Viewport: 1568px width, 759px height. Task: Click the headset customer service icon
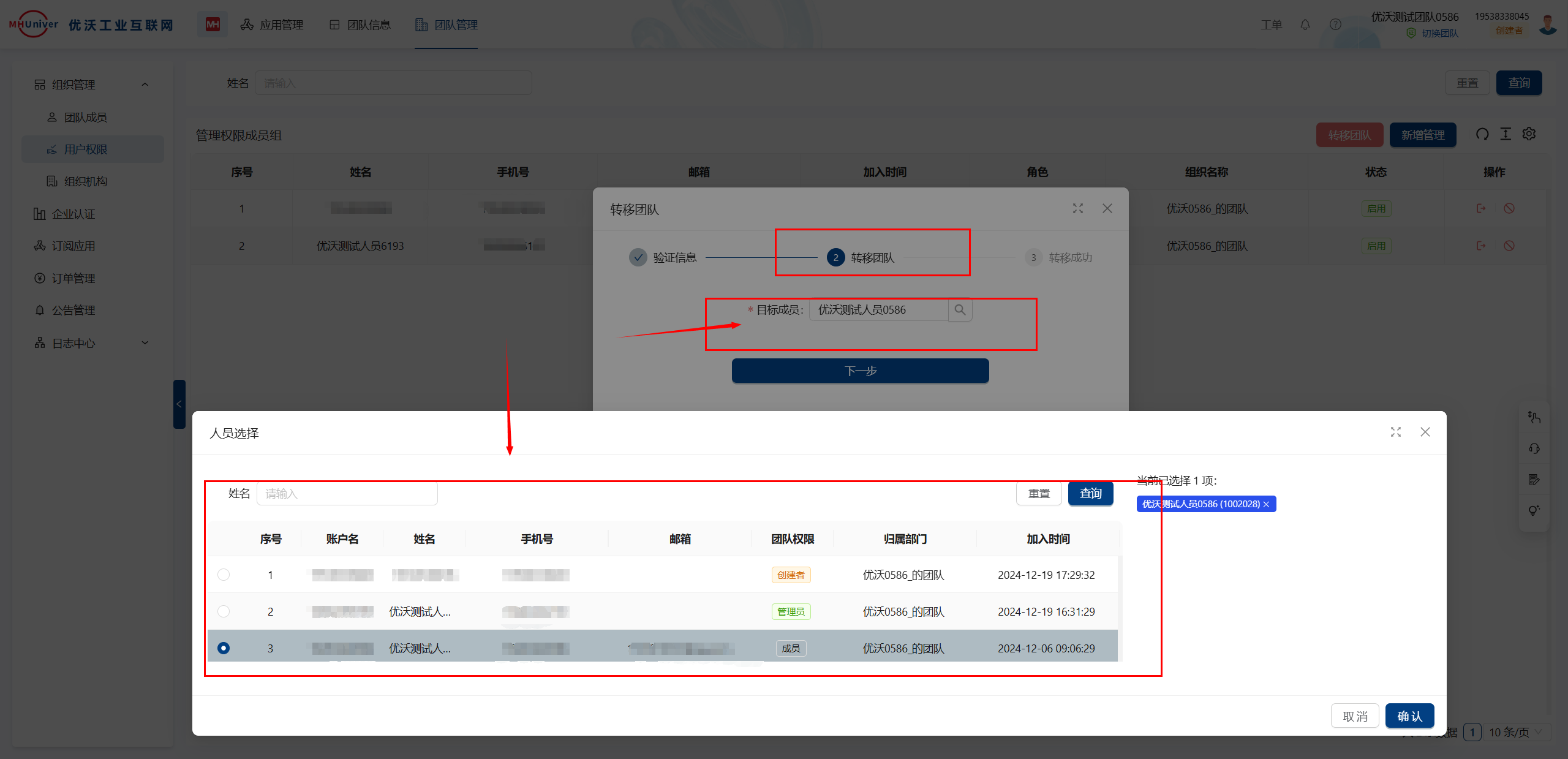(1534, 448)
